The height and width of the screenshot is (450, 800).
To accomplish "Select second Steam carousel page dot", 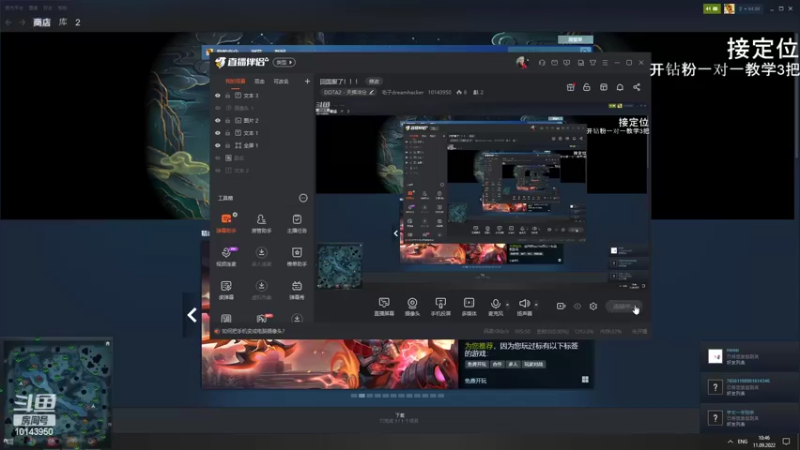I will pyautogui.click(x=362, y=395).
